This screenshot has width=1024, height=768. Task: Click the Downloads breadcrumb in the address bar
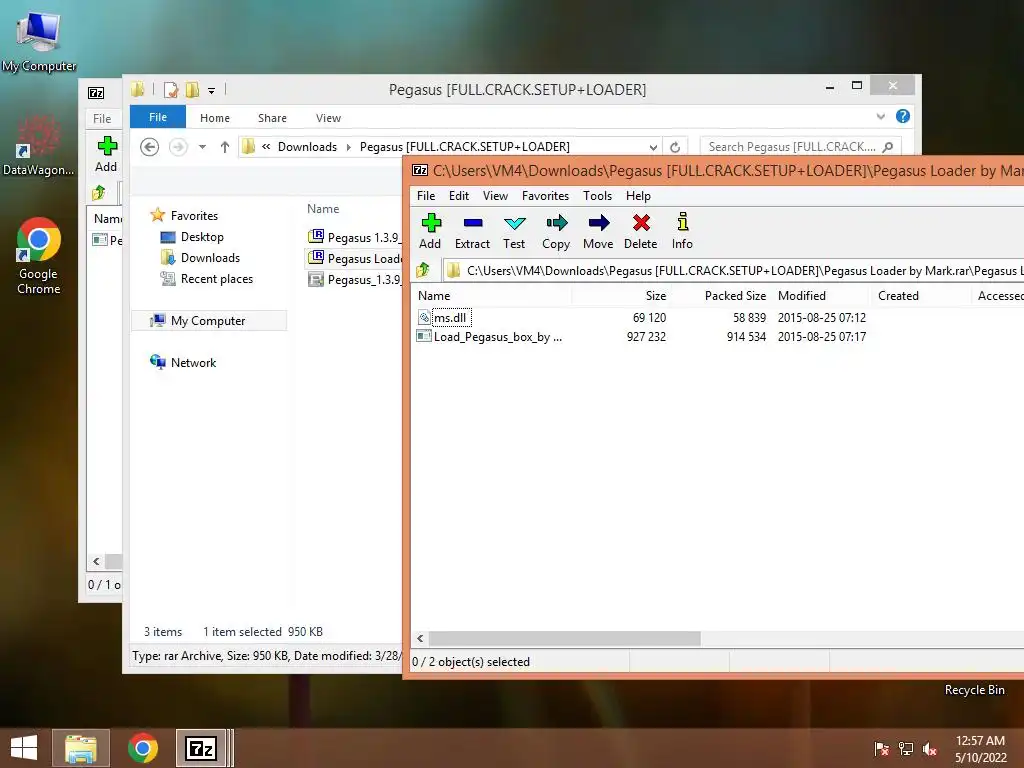307,147
